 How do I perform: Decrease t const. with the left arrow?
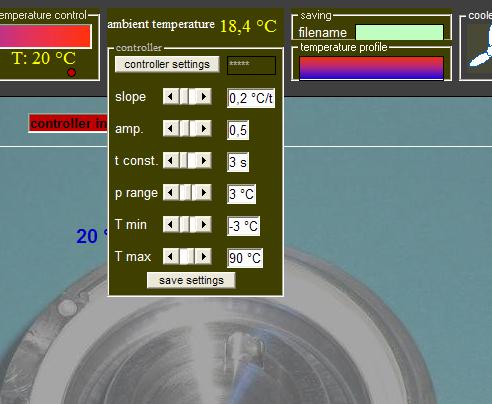(x=171, y=161)
